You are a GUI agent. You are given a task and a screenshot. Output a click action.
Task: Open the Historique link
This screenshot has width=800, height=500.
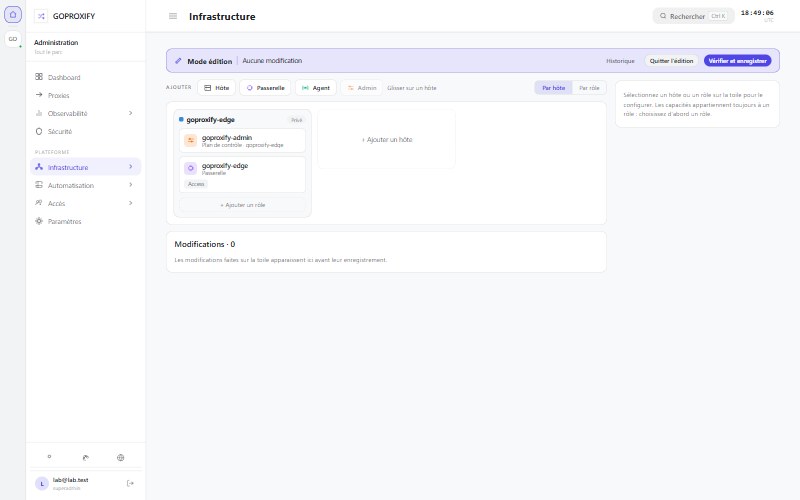tap(620, 61)
